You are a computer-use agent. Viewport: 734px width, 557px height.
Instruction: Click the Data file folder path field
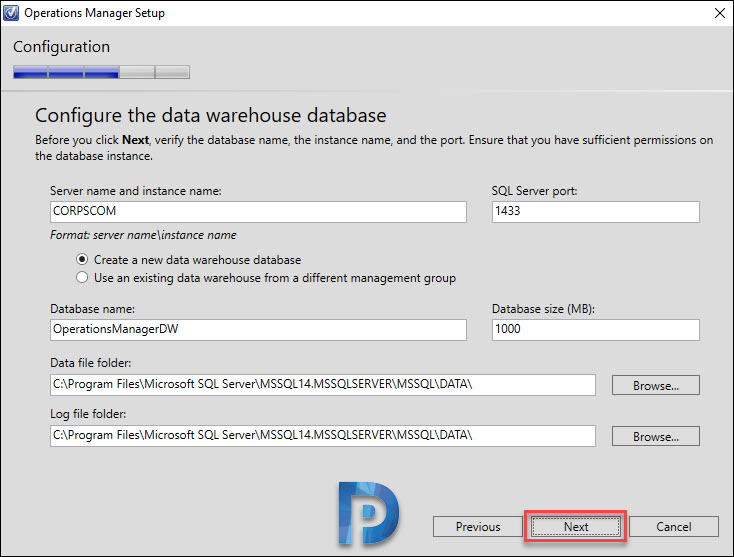point(323,385)
